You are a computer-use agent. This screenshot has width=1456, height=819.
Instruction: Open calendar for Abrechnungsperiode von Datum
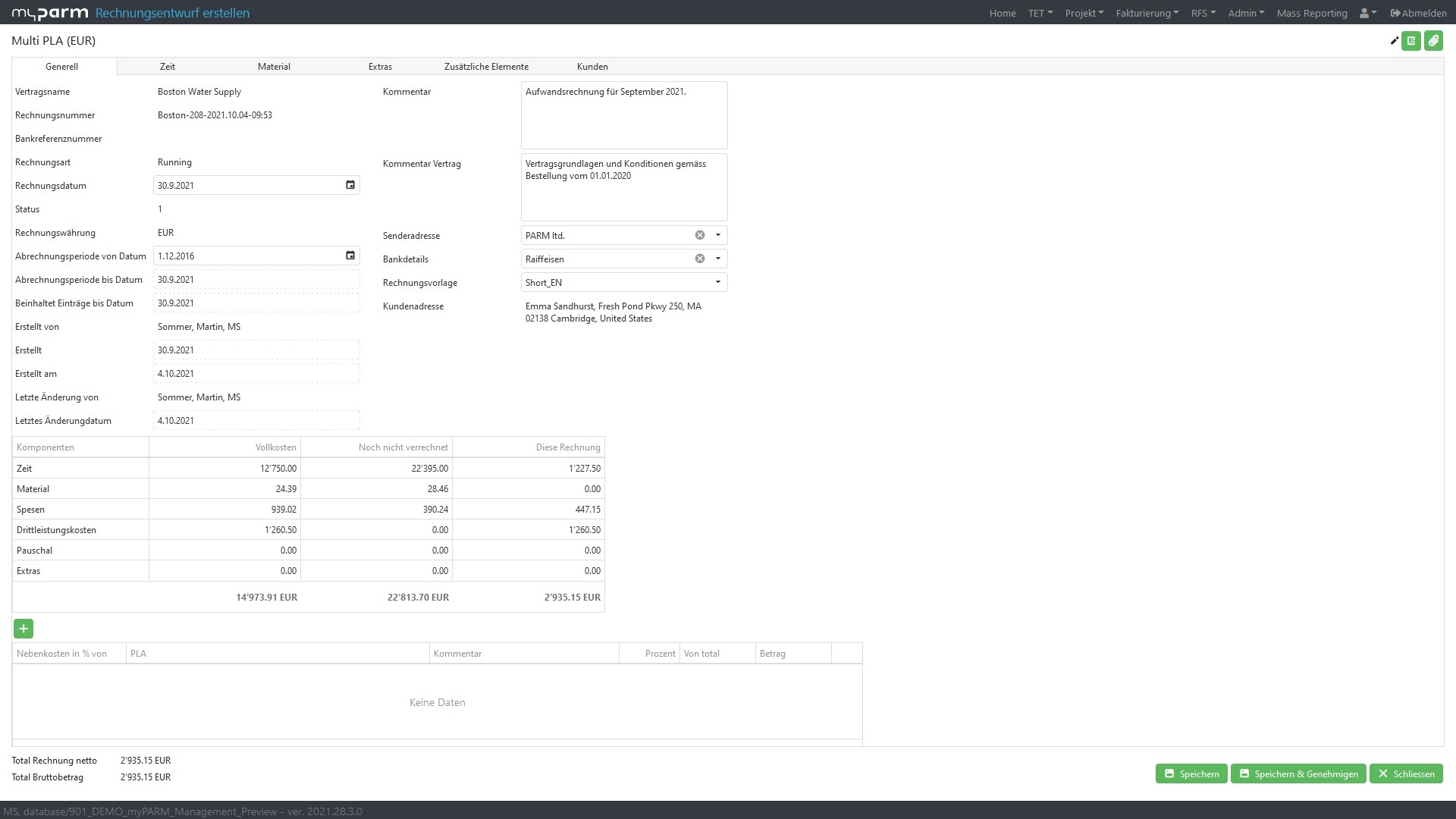(350, 256)
